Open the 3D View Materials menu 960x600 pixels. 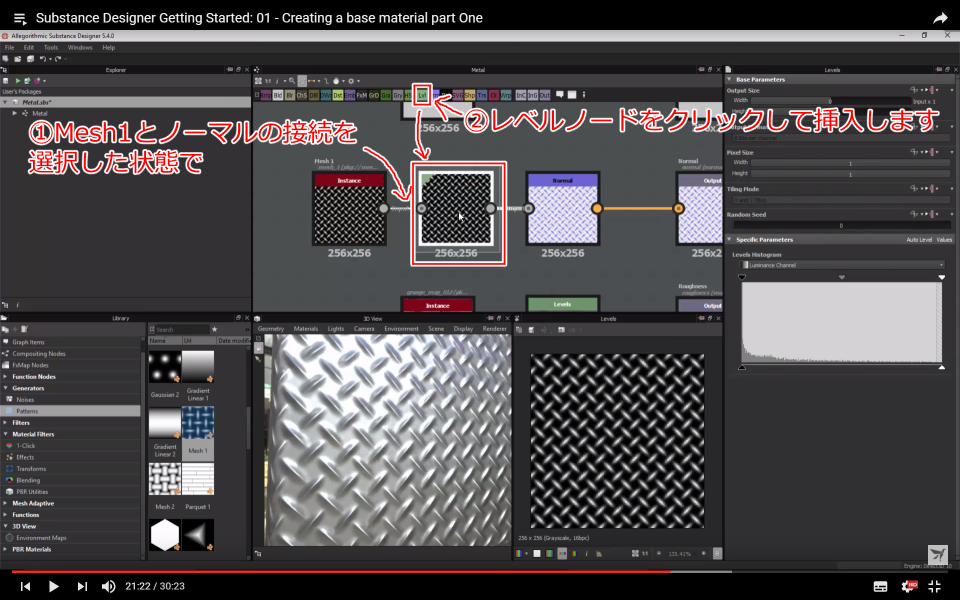(x=306, y=329)
